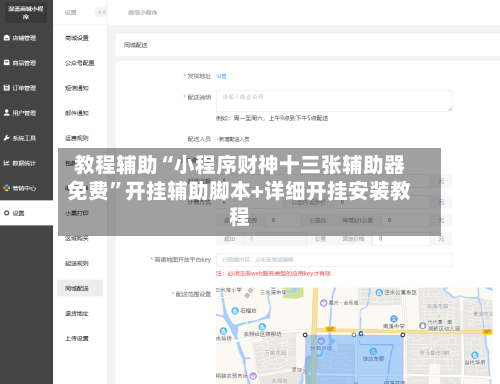Select 运费规则 submenu item
Screen dimensions: 500x384
point(77,138)
